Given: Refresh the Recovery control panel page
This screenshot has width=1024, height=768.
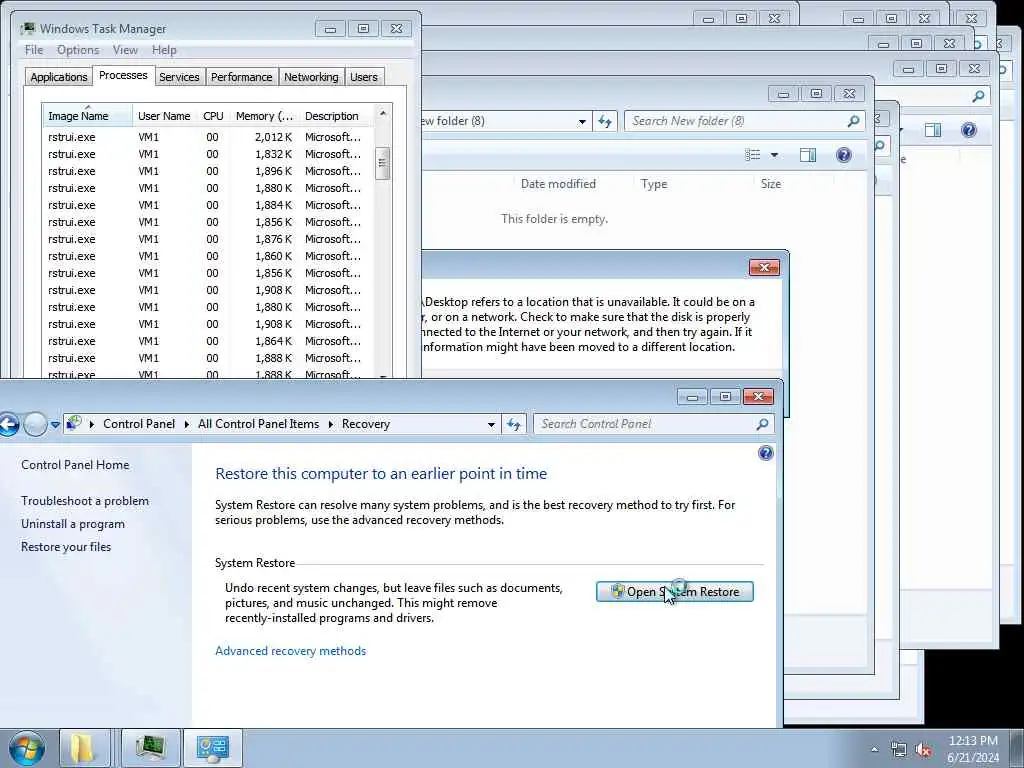Looking at the screenshot, I should pos(514,424).
